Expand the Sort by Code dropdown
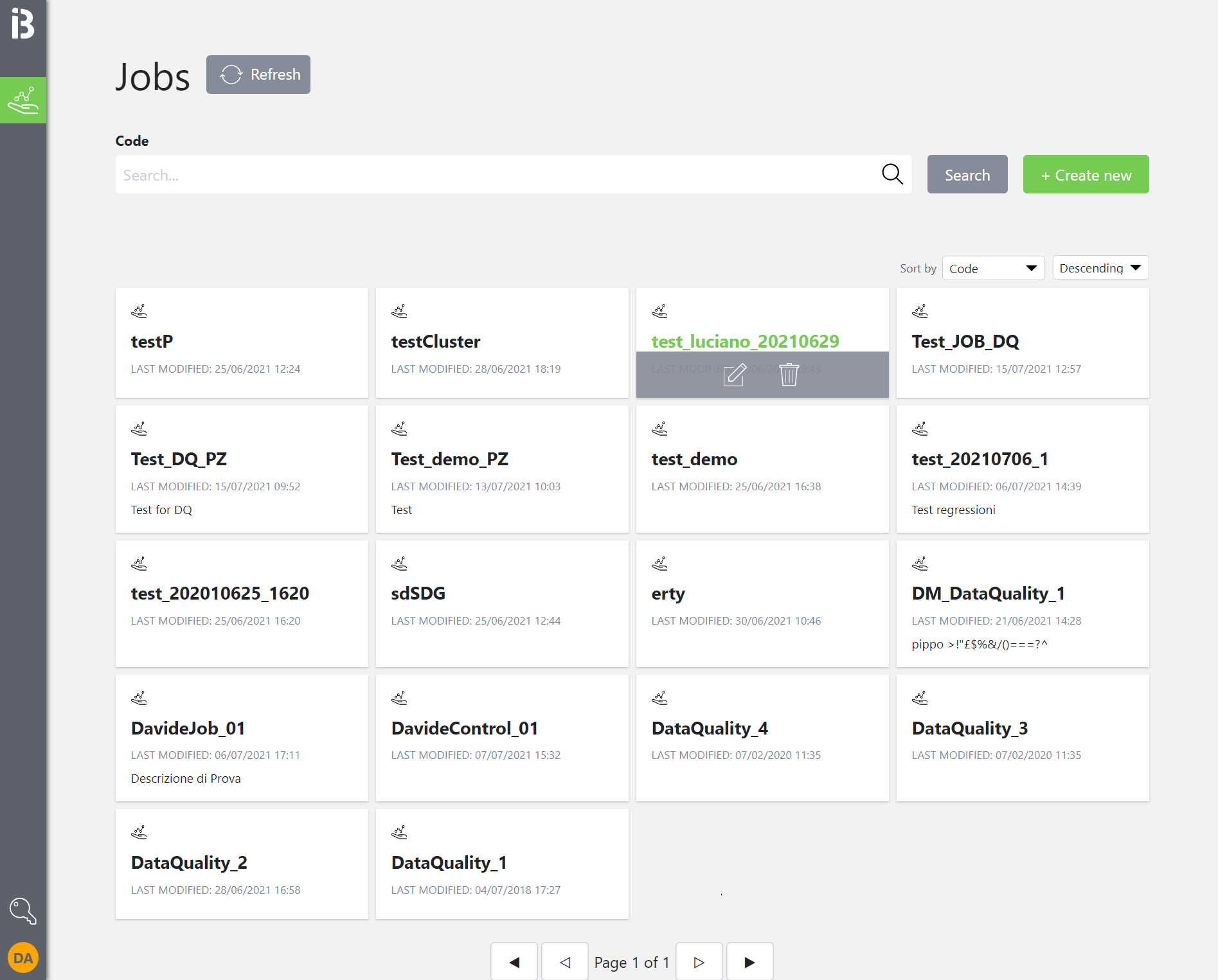Screen dimensions: 1218x980 click(992, 268)
